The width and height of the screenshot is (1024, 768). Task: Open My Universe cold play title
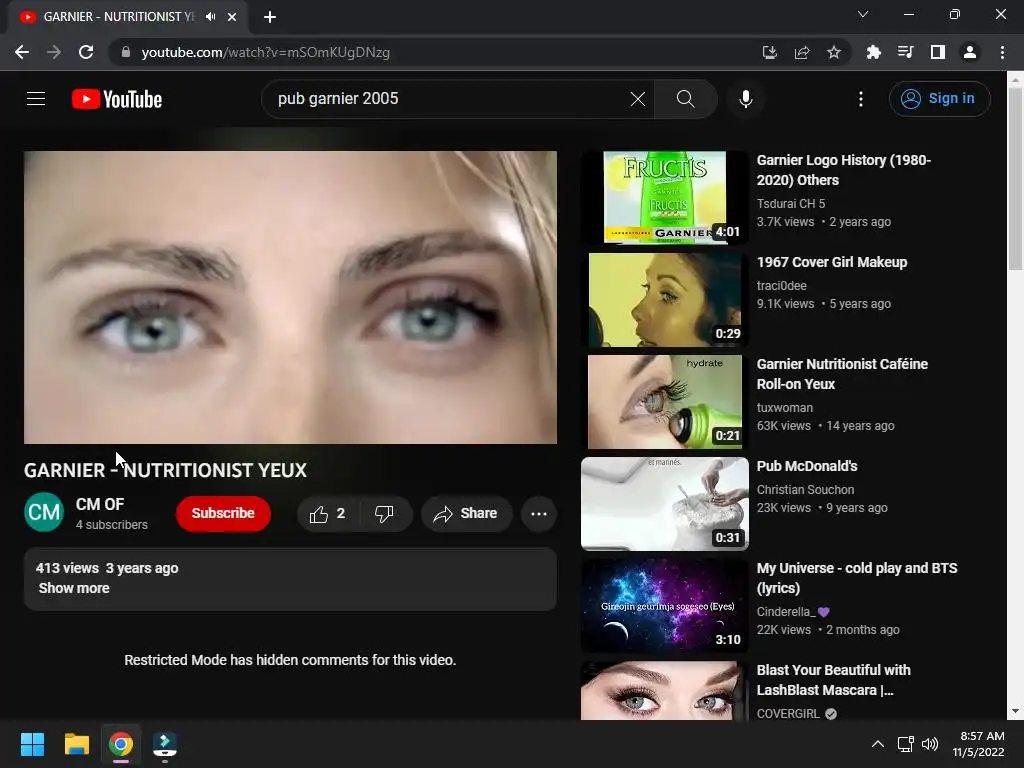click(857, 578)
